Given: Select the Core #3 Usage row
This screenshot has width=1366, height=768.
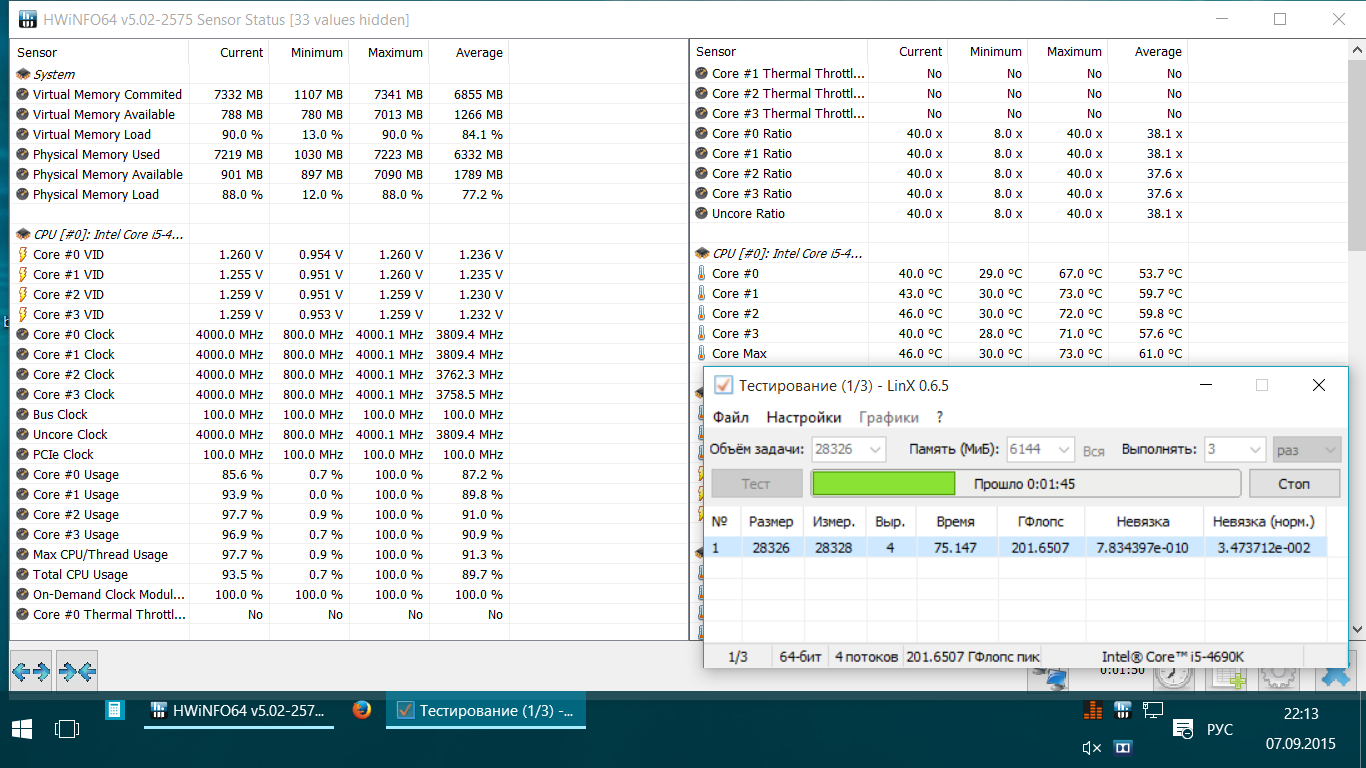Looking at the screenshot, I should (260, 534).
